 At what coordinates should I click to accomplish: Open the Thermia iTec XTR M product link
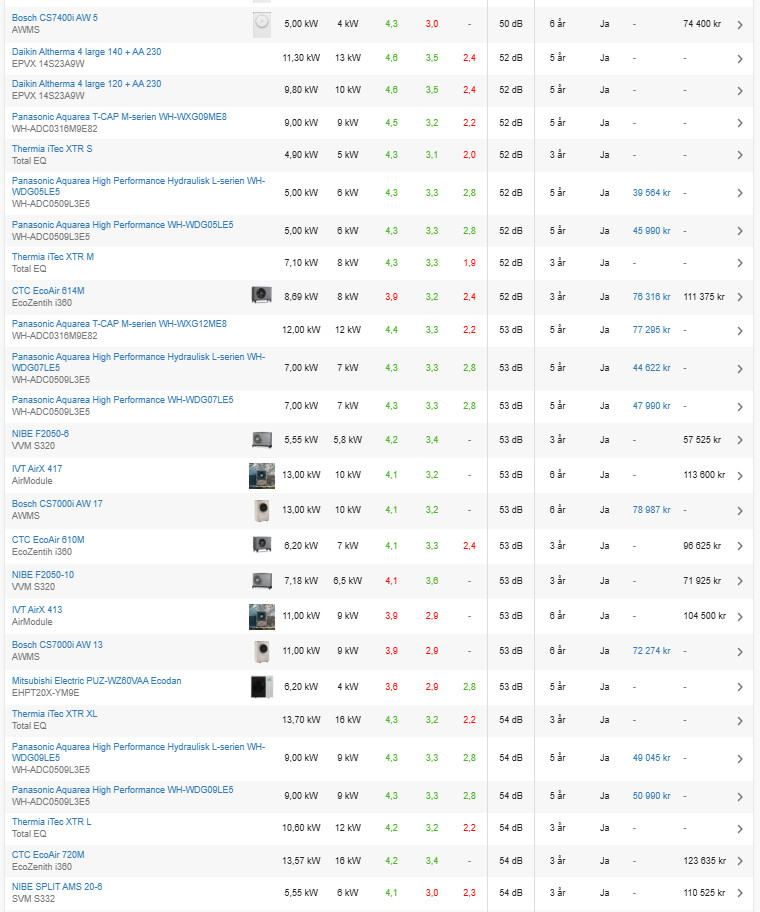pyautogui.click(x=53, y=257)
